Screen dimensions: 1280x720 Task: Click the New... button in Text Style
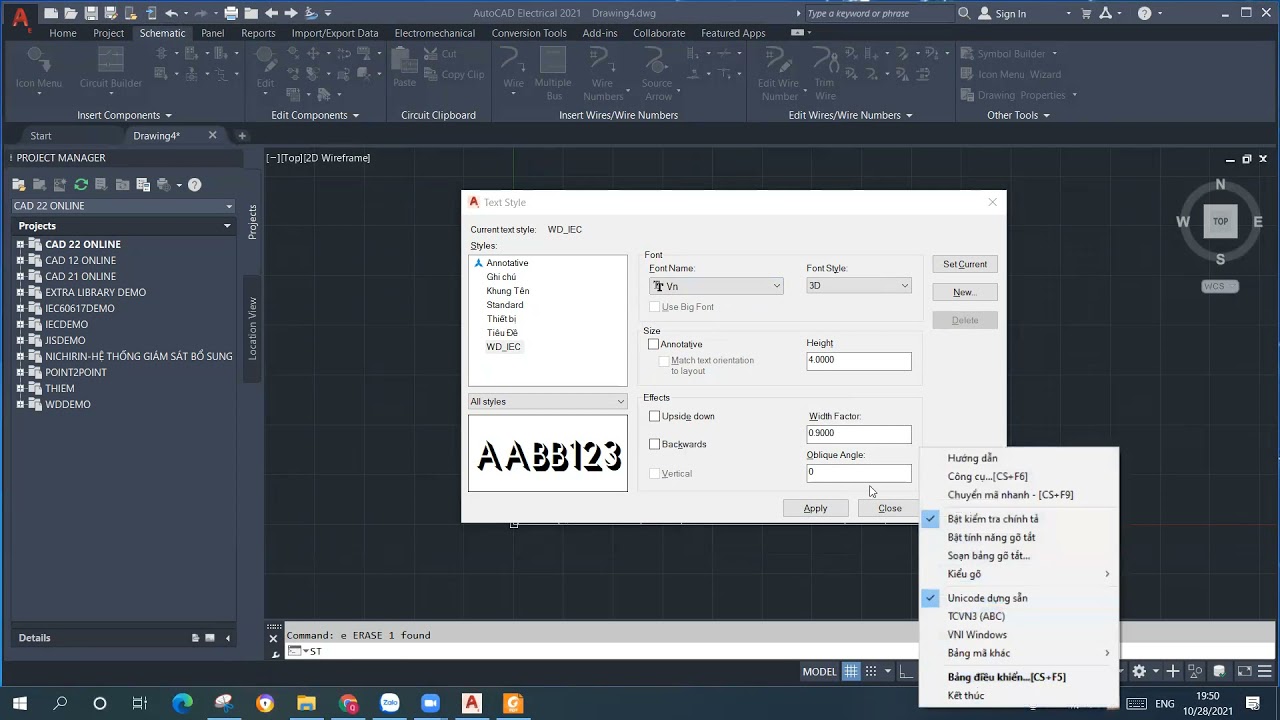[965, 292]
